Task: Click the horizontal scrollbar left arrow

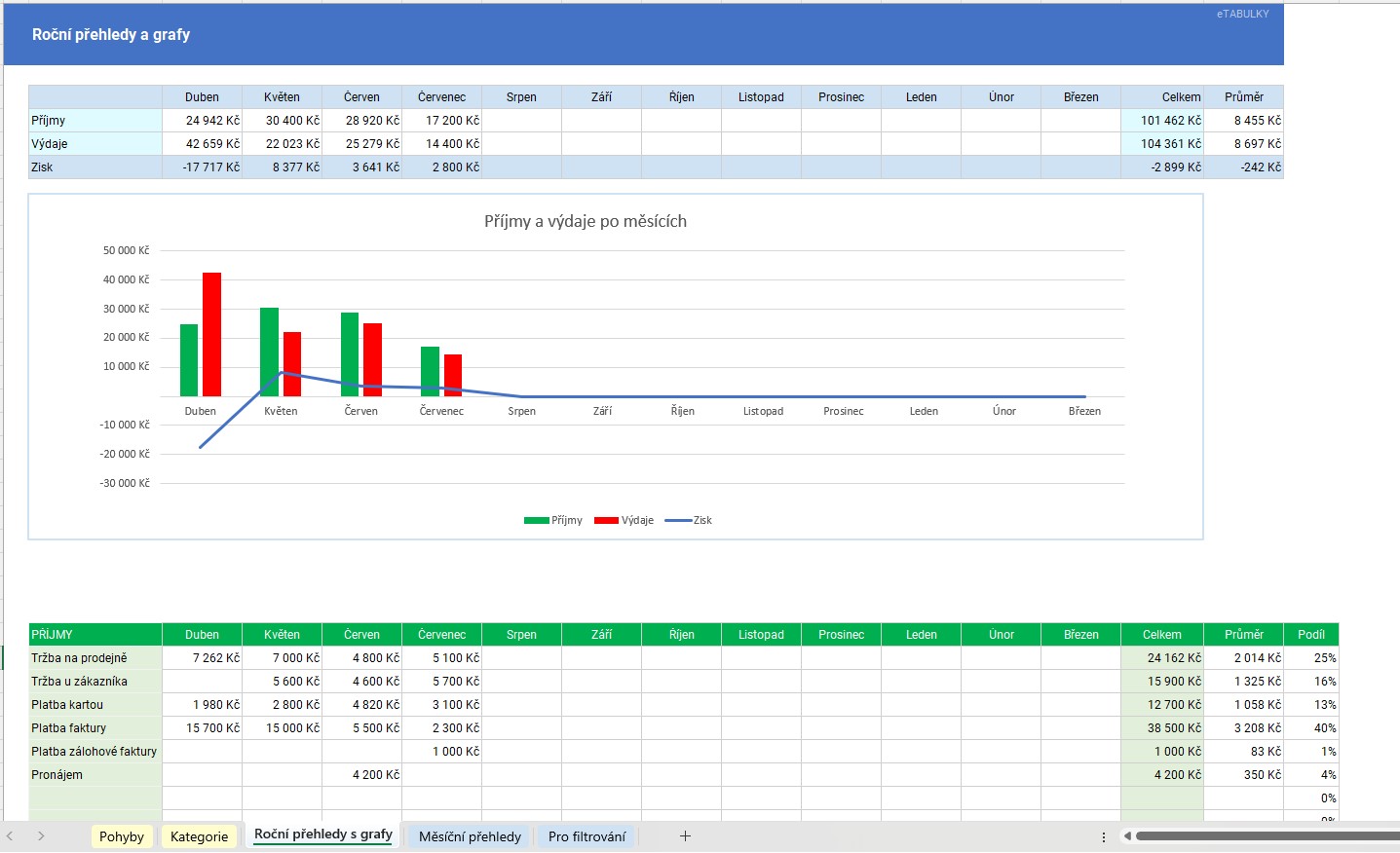Action: coord(1127,836)
